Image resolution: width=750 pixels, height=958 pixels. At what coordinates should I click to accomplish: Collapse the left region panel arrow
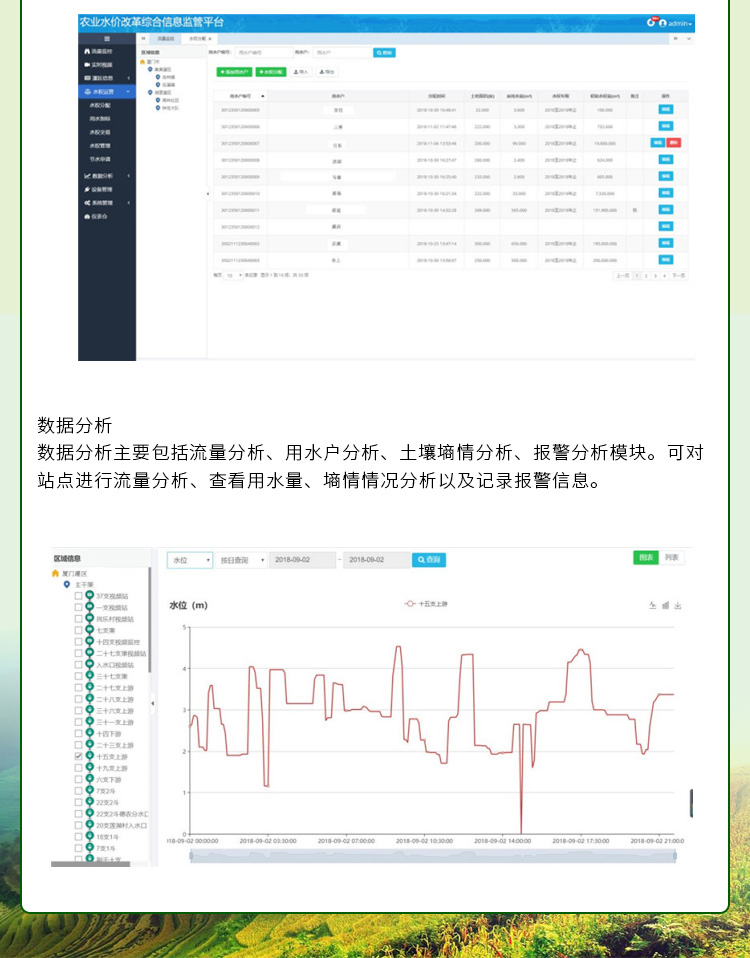(x=153, y=704)
